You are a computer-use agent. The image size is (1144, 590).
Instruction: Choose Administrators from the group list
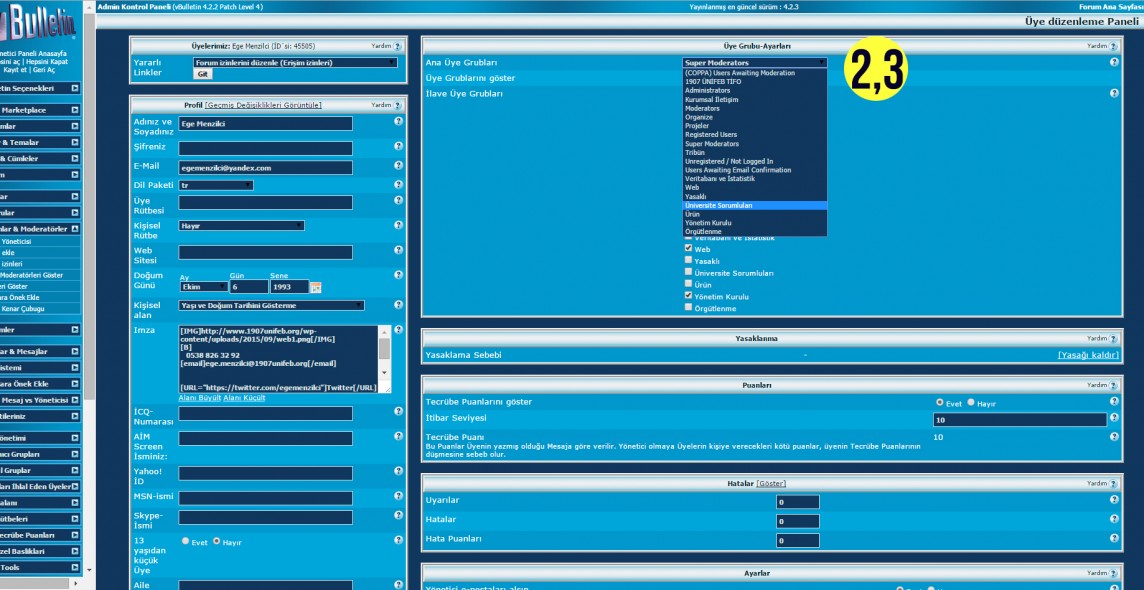coord(707,90)
